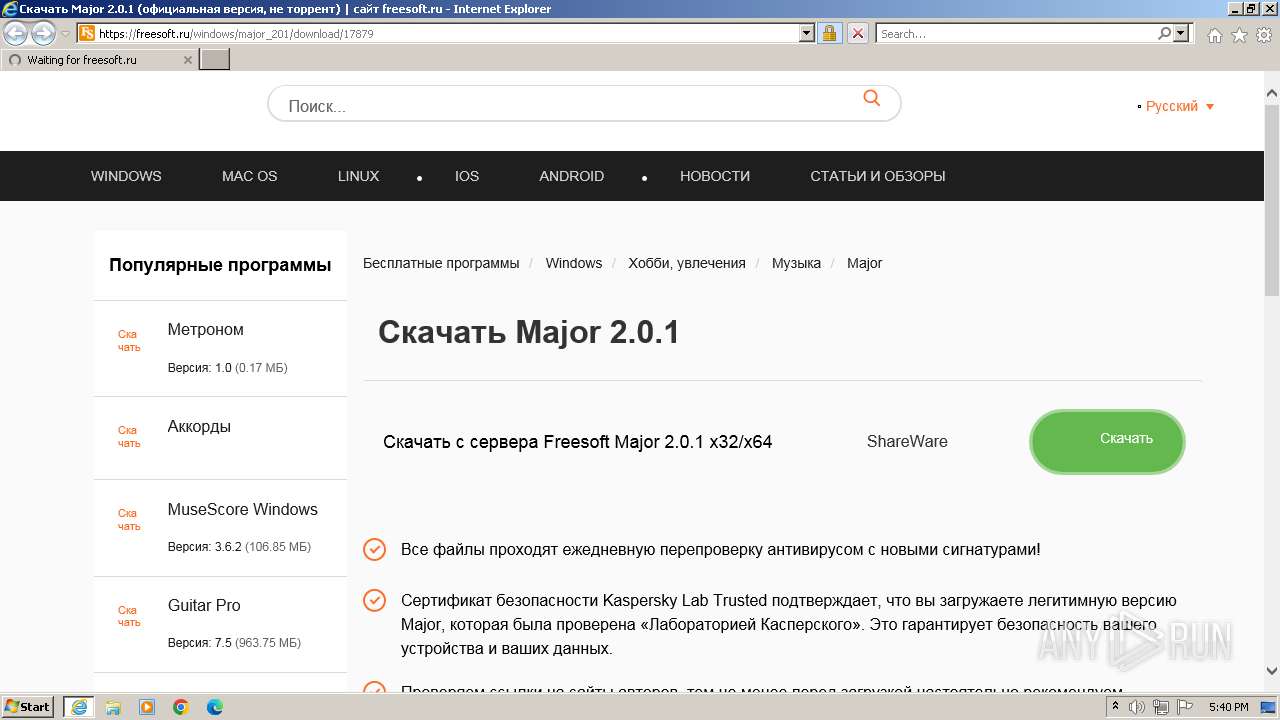Screen dimensions: 1280x720
Task: Open the НОВОСТИ navigation item
Action: pos(715,176)
